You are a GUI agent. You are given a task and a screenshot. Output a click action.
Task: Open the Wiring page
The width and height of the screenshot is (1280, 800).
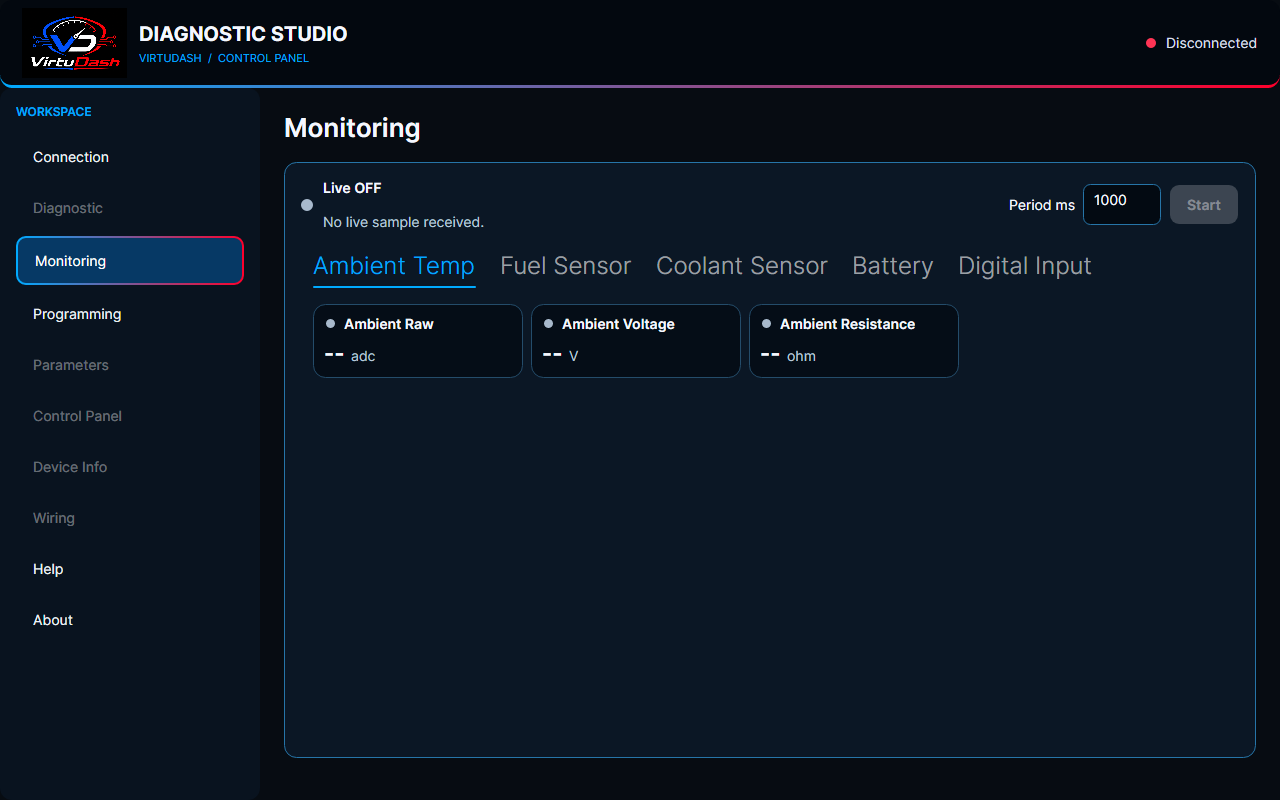tap(130, 518)
